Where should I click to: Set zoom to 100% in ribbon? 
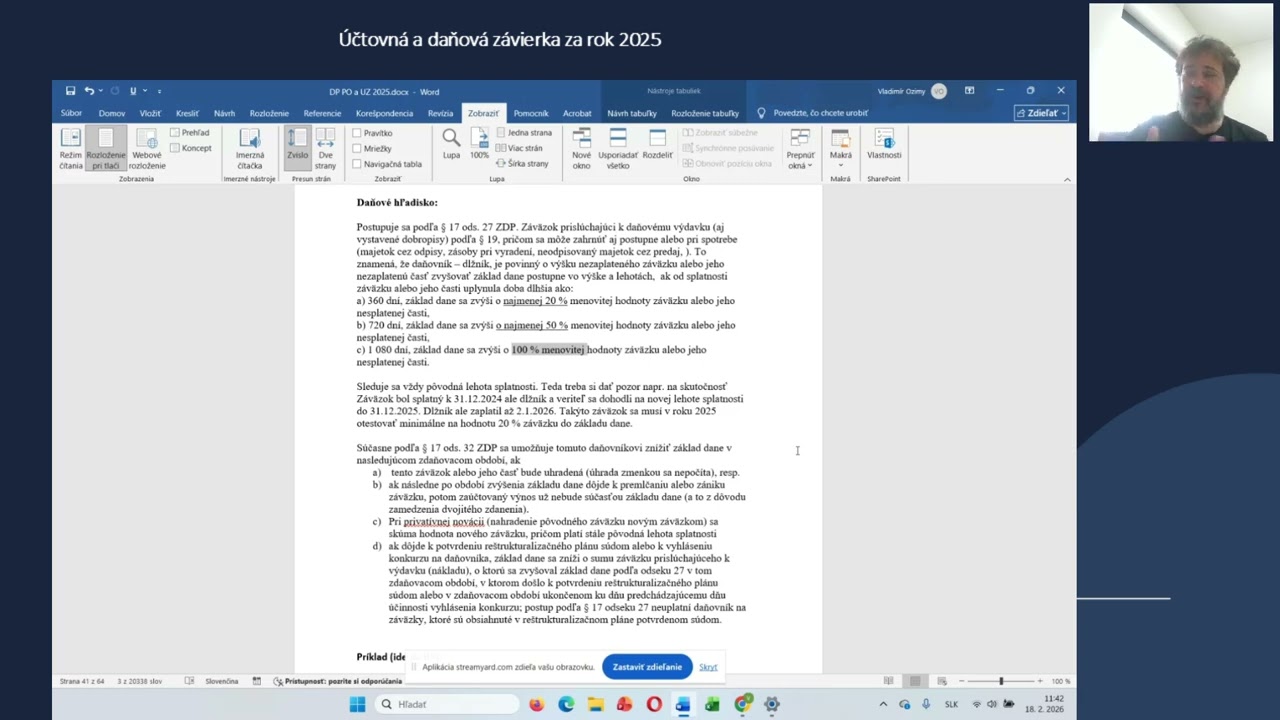pos(480,145)
